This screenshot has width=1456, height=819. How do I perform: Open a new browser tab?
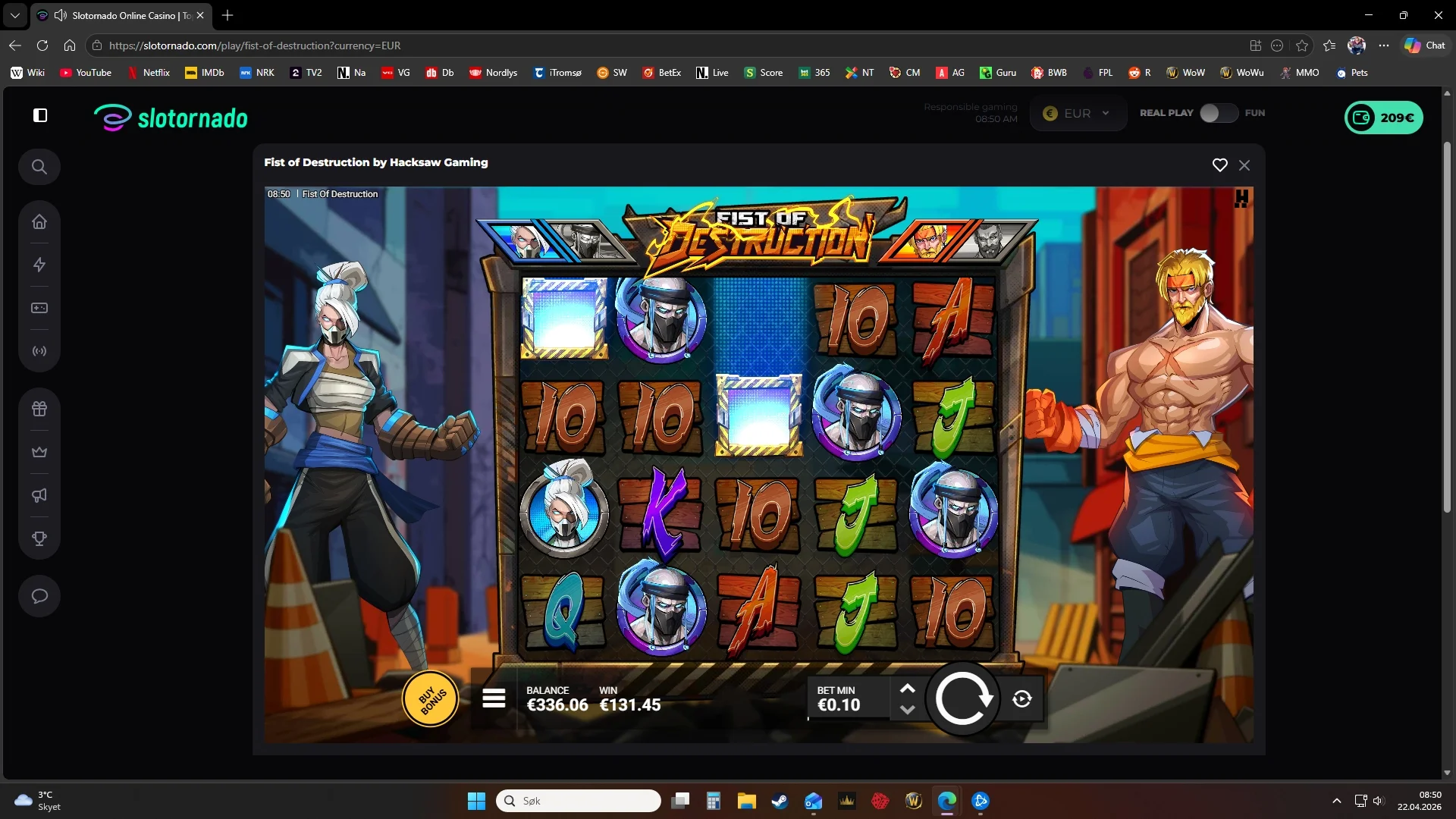tap(227, 15)
